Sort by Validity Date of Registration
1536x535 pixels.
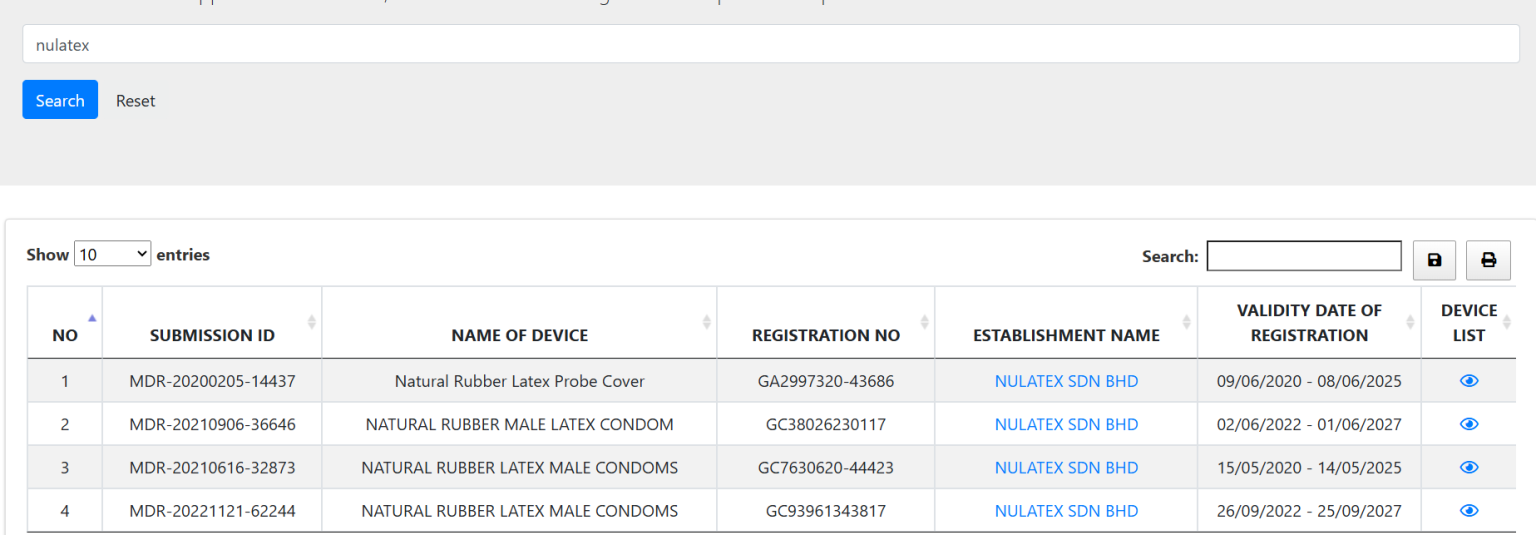pyautogui.click(x=1308, y=323)
